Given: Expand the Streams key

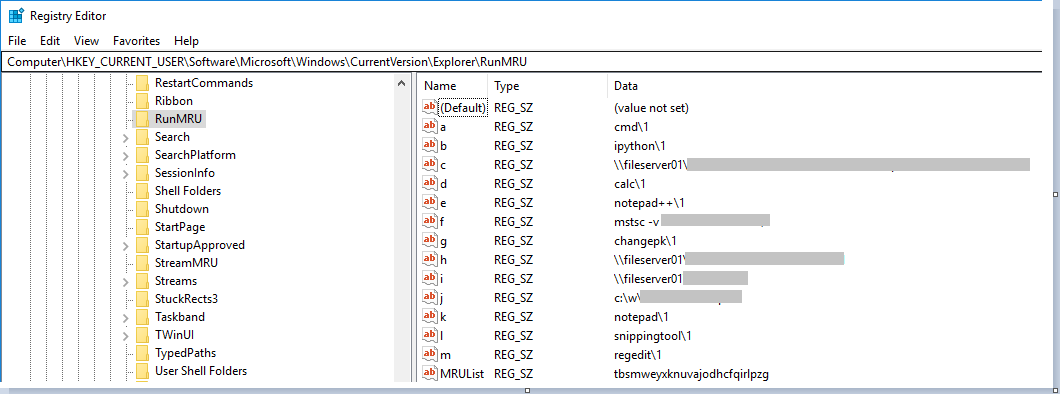Looking at the screenshot, I should [x=126, y=282].
